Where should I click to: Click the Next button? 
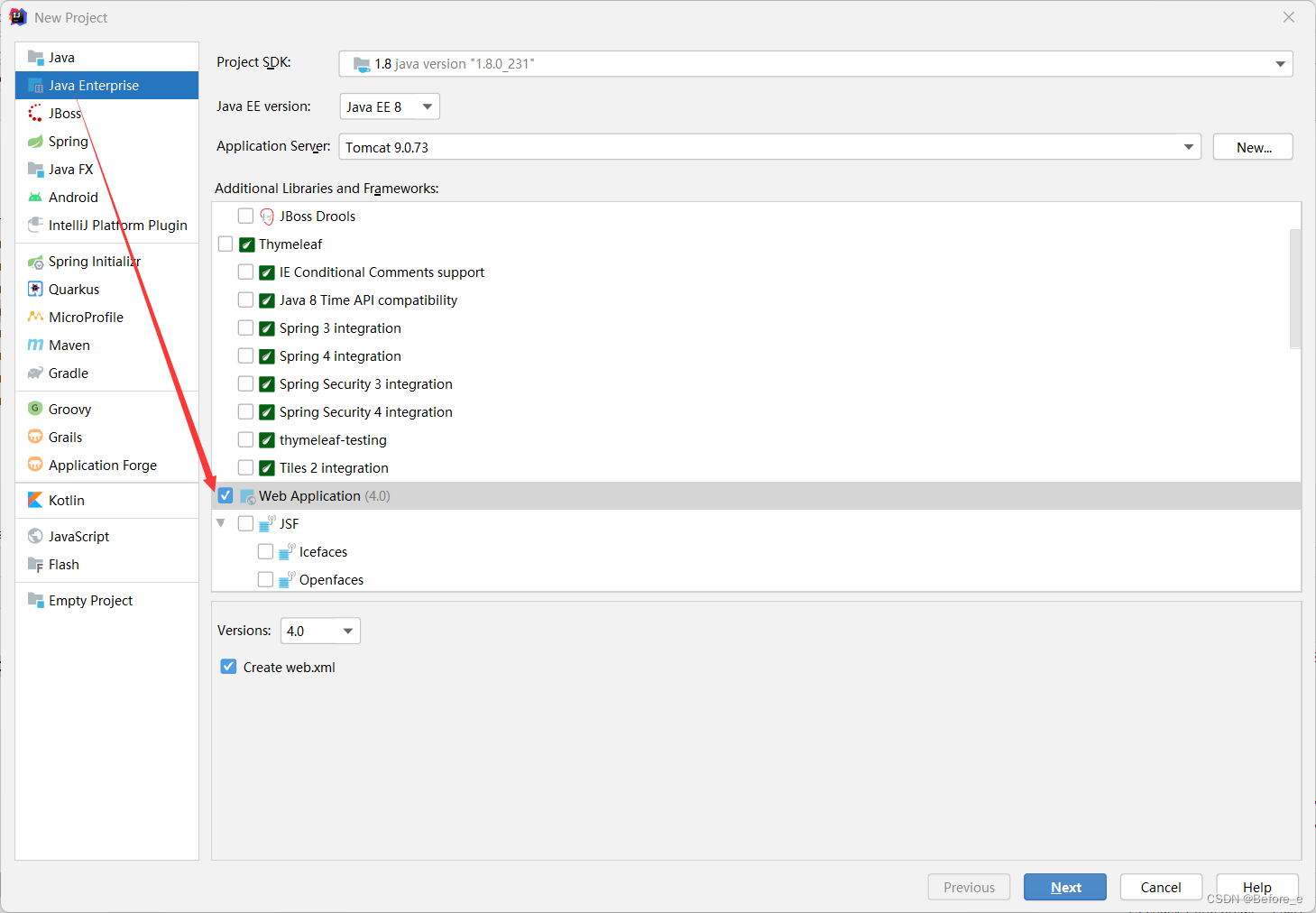click(x=1065, y=888)
